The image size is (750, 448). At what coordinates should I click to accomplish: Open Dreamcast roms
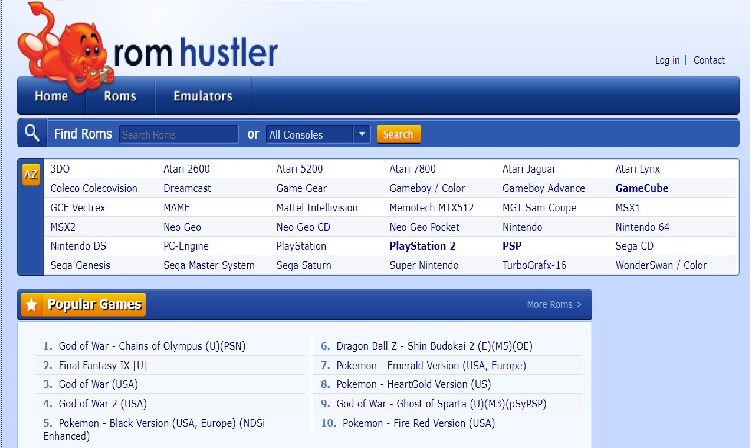point(187,188)
